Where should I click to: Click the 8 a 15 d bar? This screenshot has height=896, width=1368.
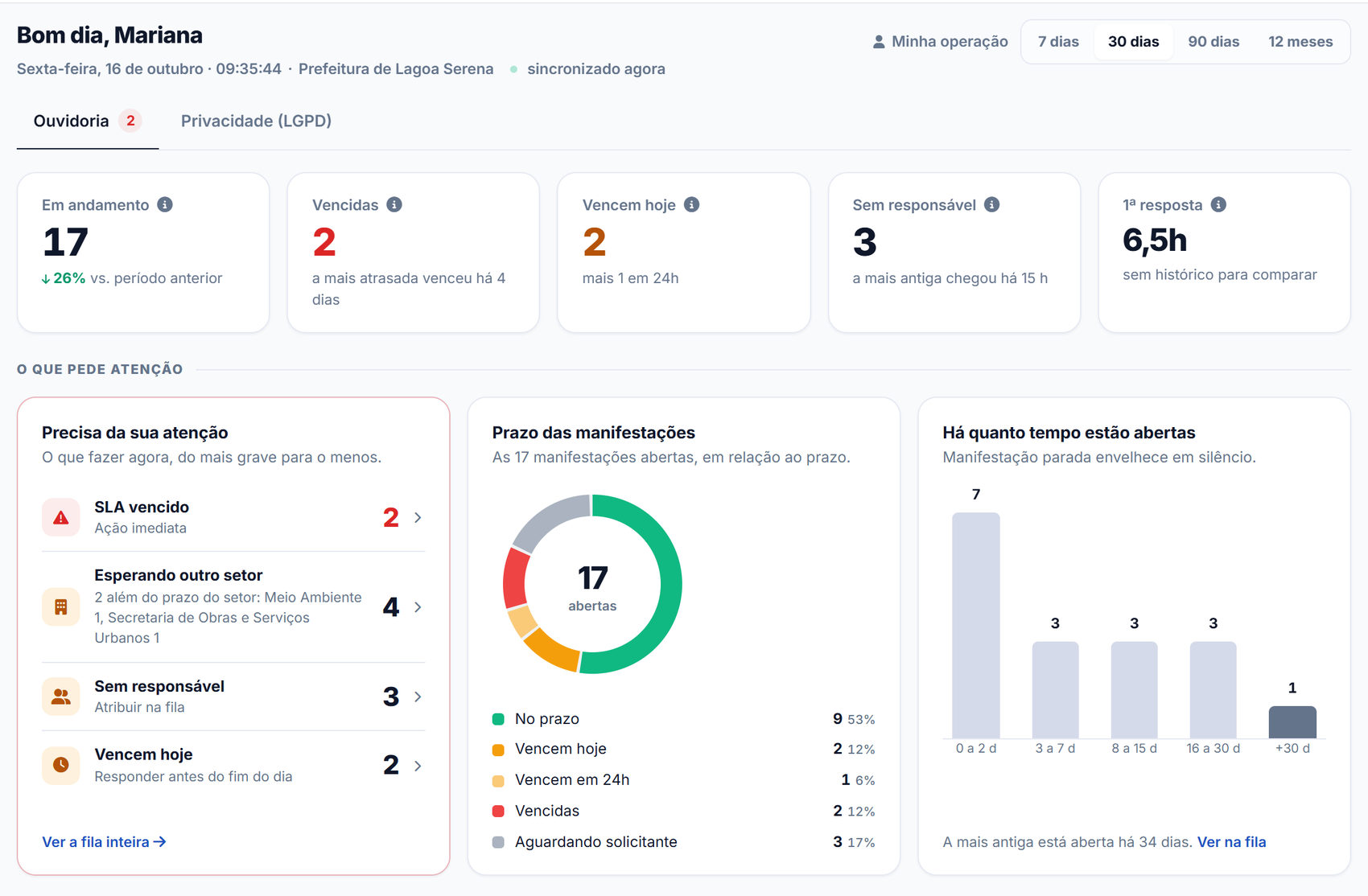1134,690
